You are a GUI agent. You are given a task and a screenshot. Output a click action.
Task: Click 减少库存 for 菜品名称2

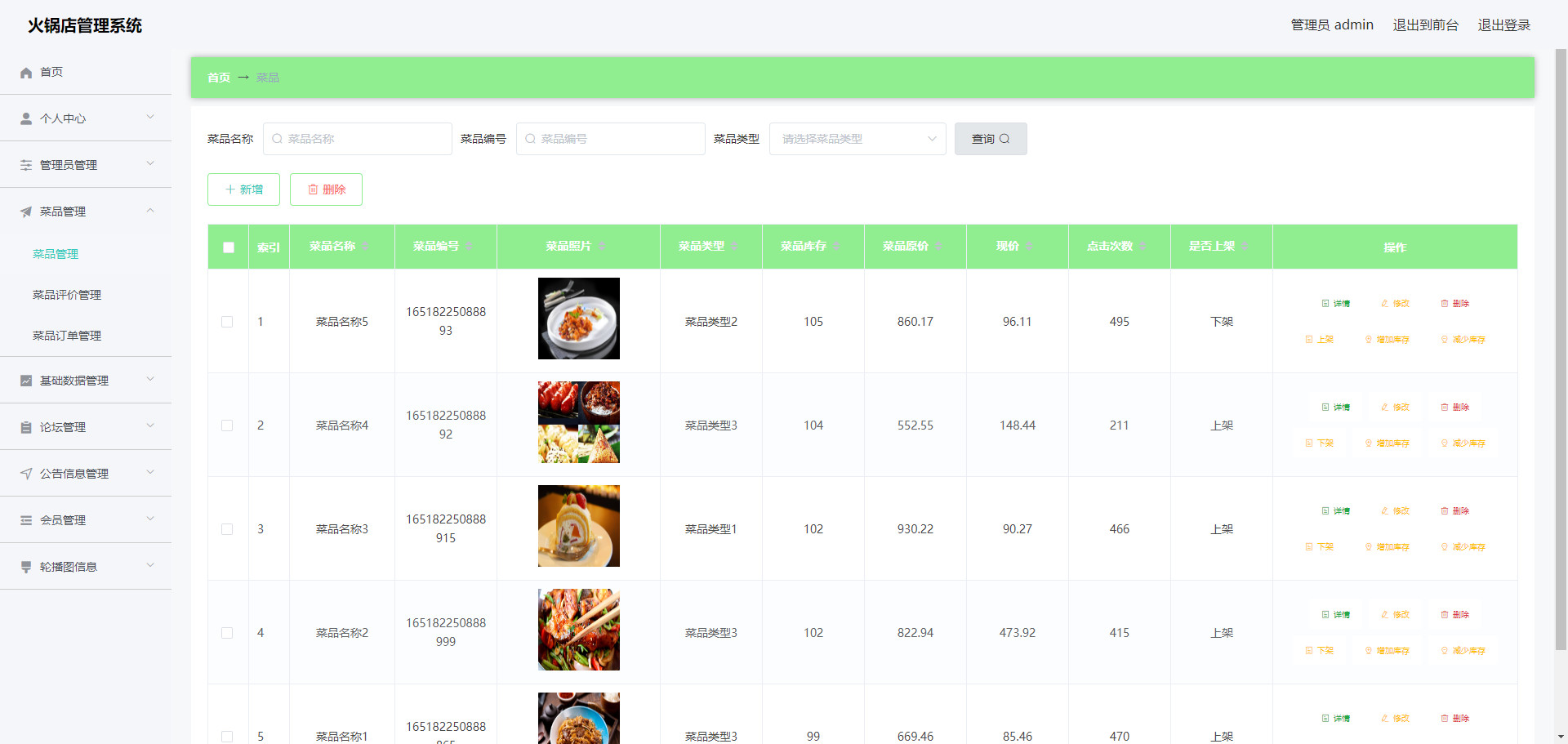[1463, 651]
